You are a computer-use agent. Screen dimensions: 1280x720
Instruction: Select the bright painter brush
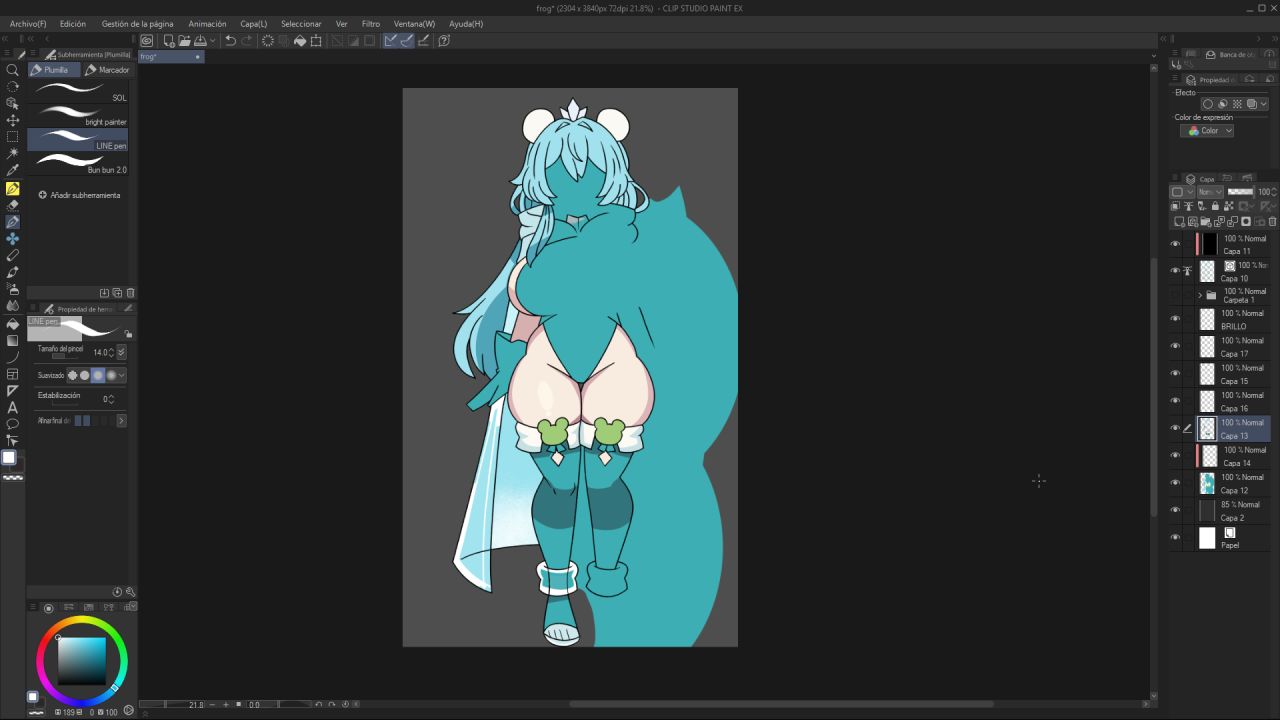point(78,116)
